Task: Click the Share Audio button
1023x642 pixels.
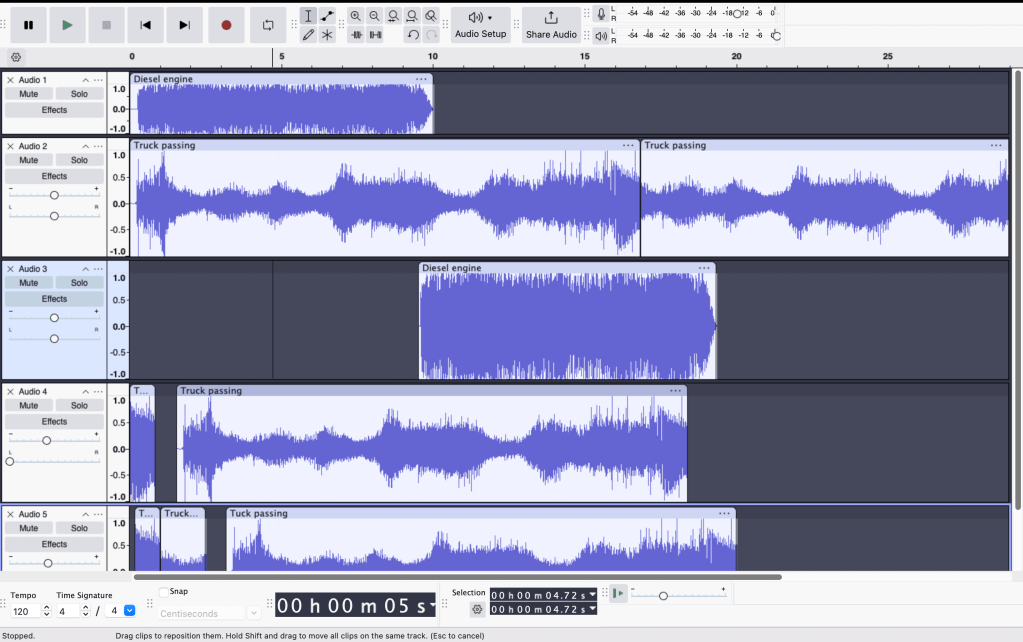Action: tap(551, 25)
